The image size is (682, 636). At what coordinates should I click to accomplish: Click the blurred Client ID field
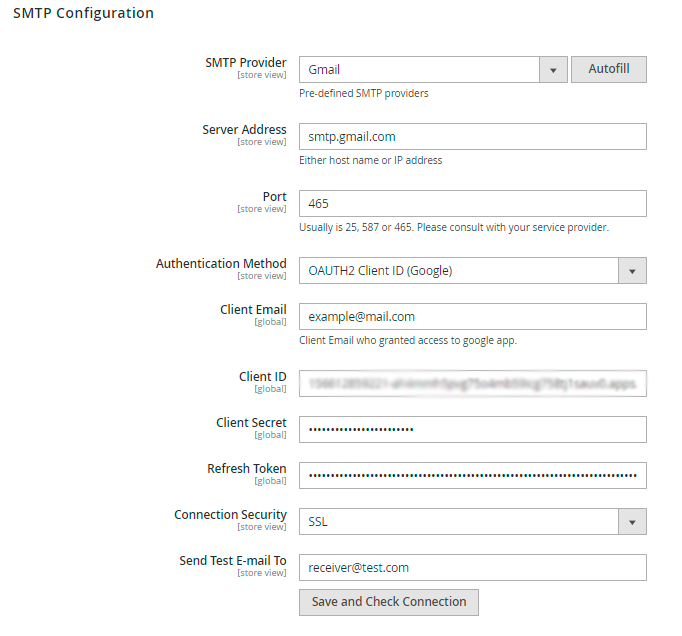pos(472,384)
